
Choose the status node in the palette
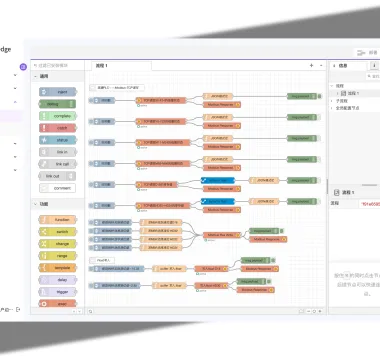point(58,140)
